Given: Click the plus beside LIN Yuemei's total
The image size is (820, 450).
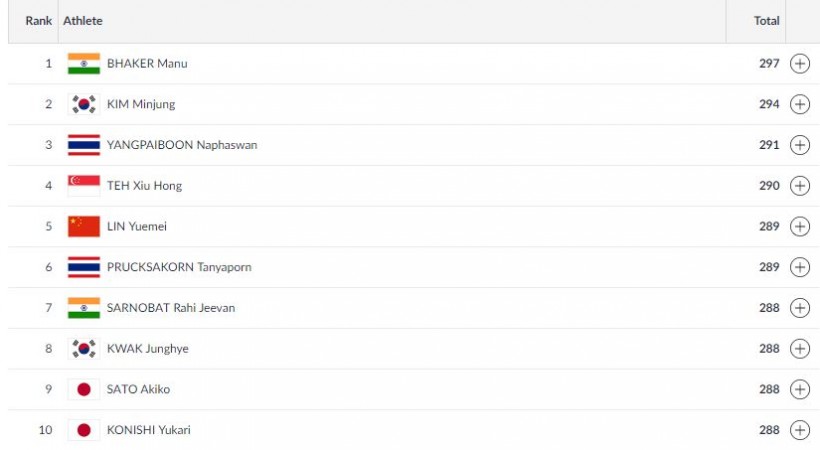Looking at the screenshot, I should (800, 227).
